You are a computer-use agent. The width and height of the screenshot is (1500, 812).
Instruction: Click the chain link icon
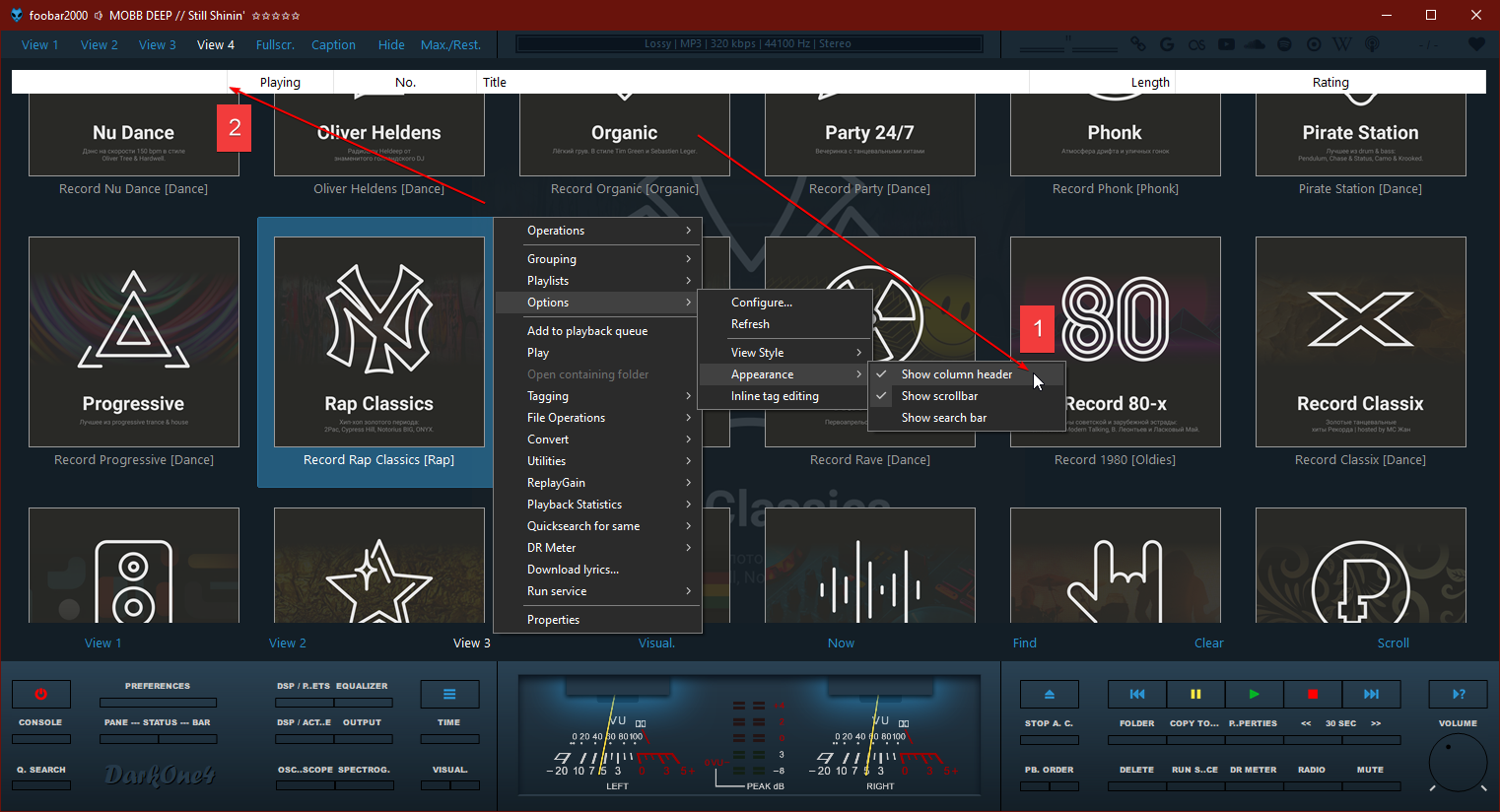tap(1138, 44)
